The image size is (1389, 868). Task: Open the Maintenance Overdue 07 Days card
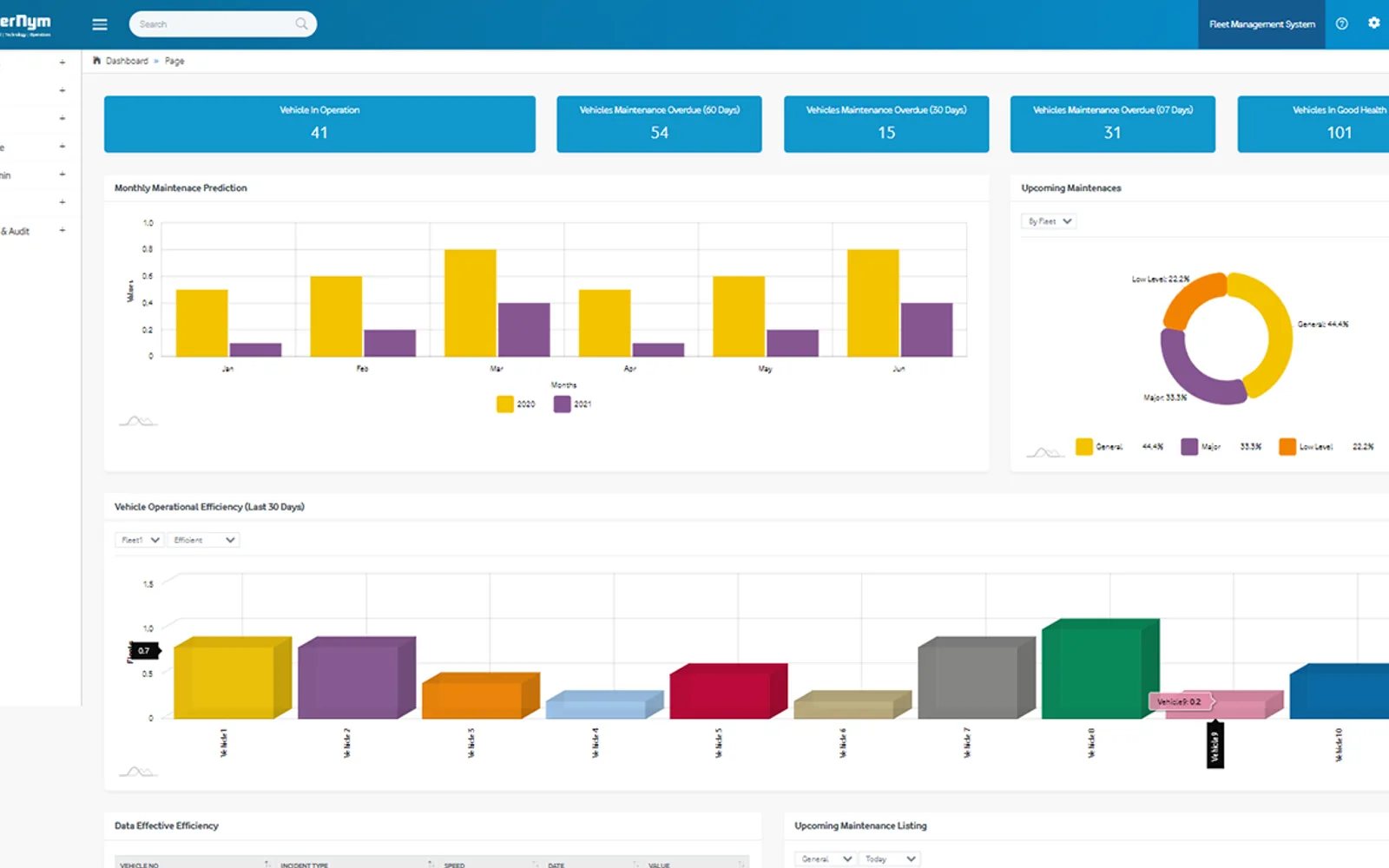1113,124
